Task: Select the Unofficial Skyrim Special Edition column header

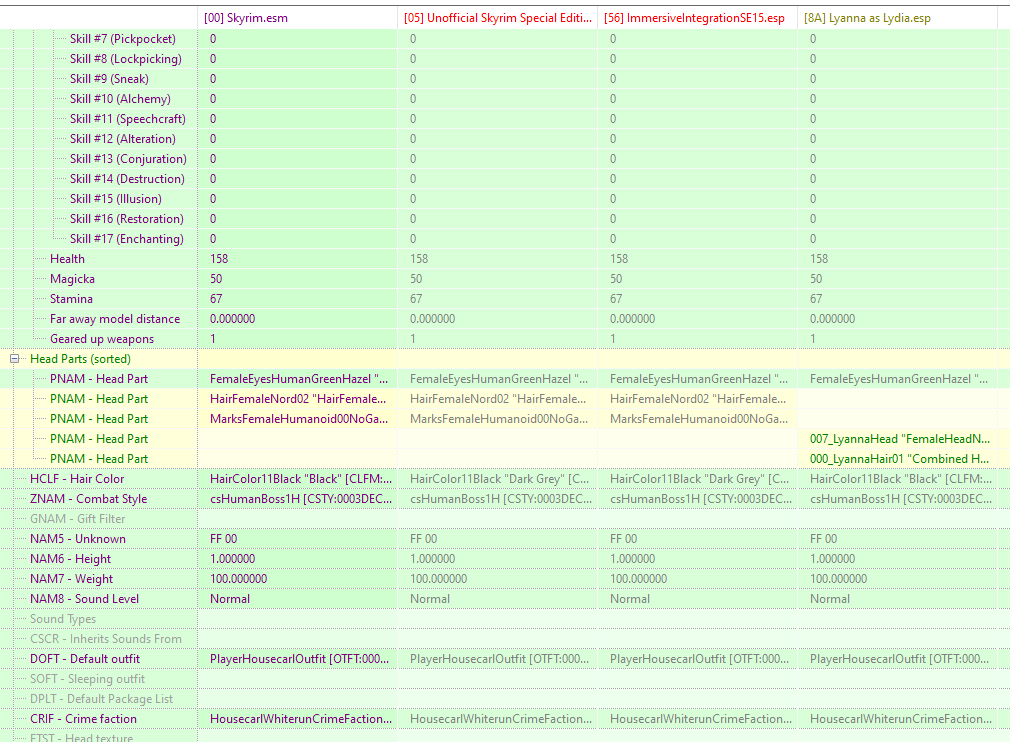Action: [x=497, y=18]
